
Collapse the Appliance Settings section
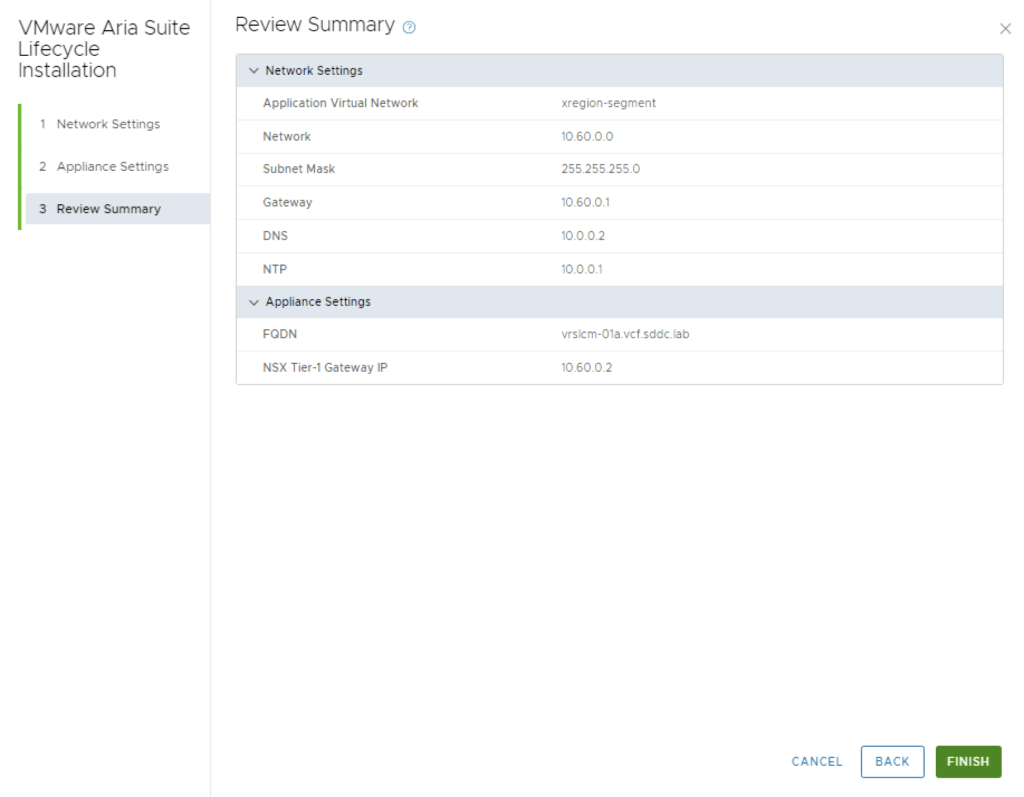(254, 302)
